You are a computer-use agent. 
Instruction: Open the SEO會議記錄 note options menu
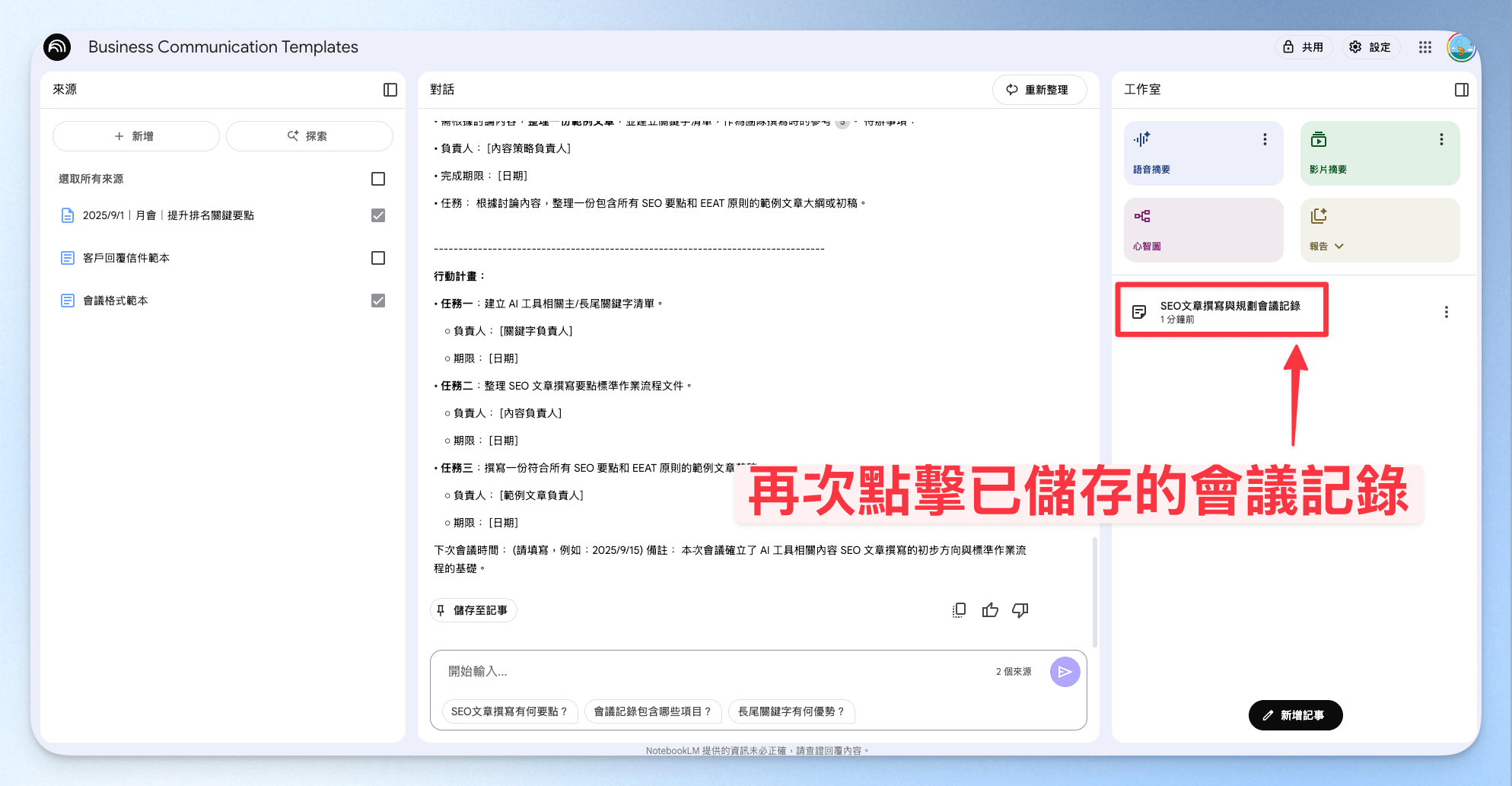tap(1446, 312)
